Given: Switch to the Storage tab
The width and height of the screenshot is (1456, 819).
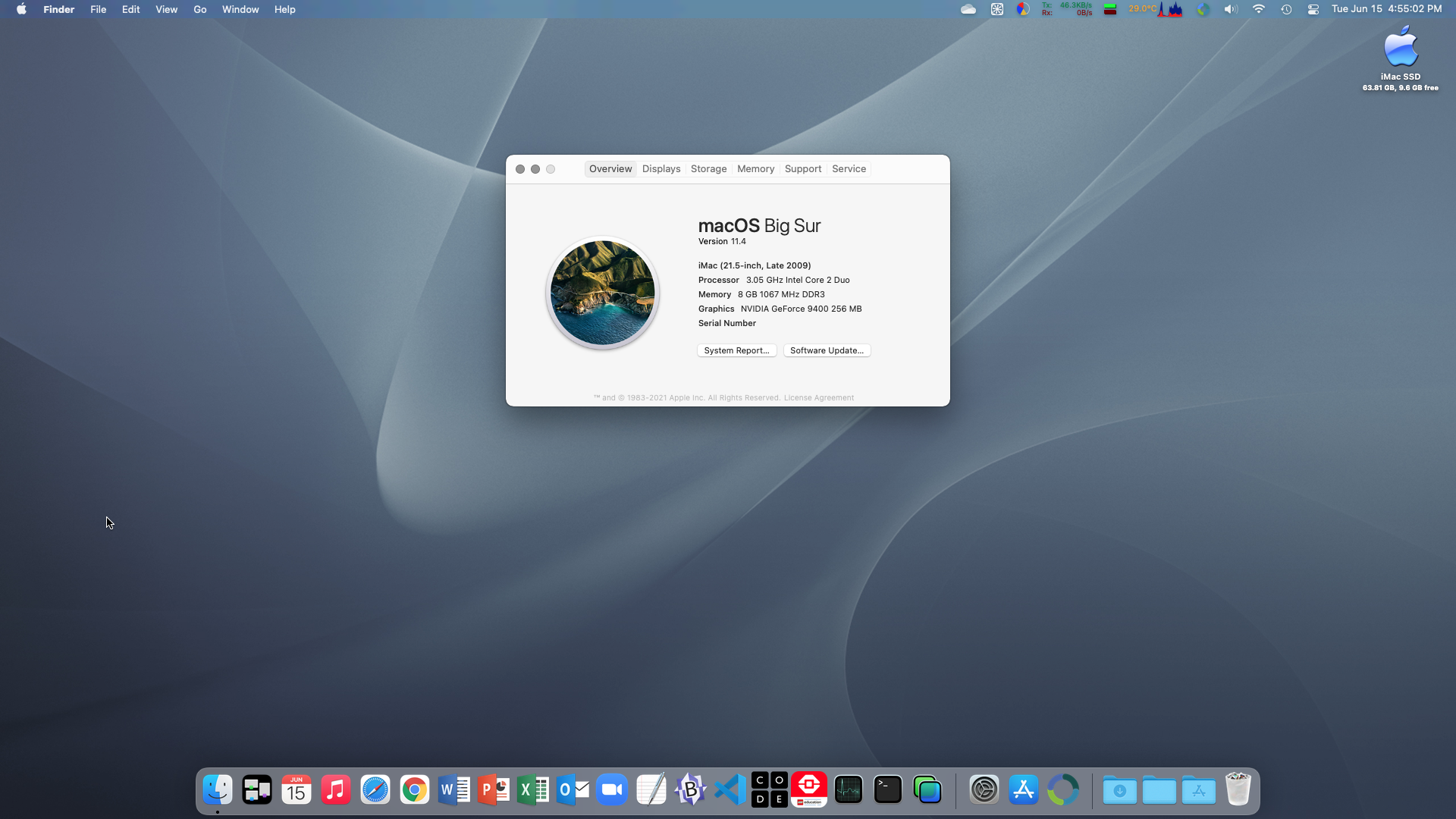Looking at the screenshot, I should [x=708, y=169].
